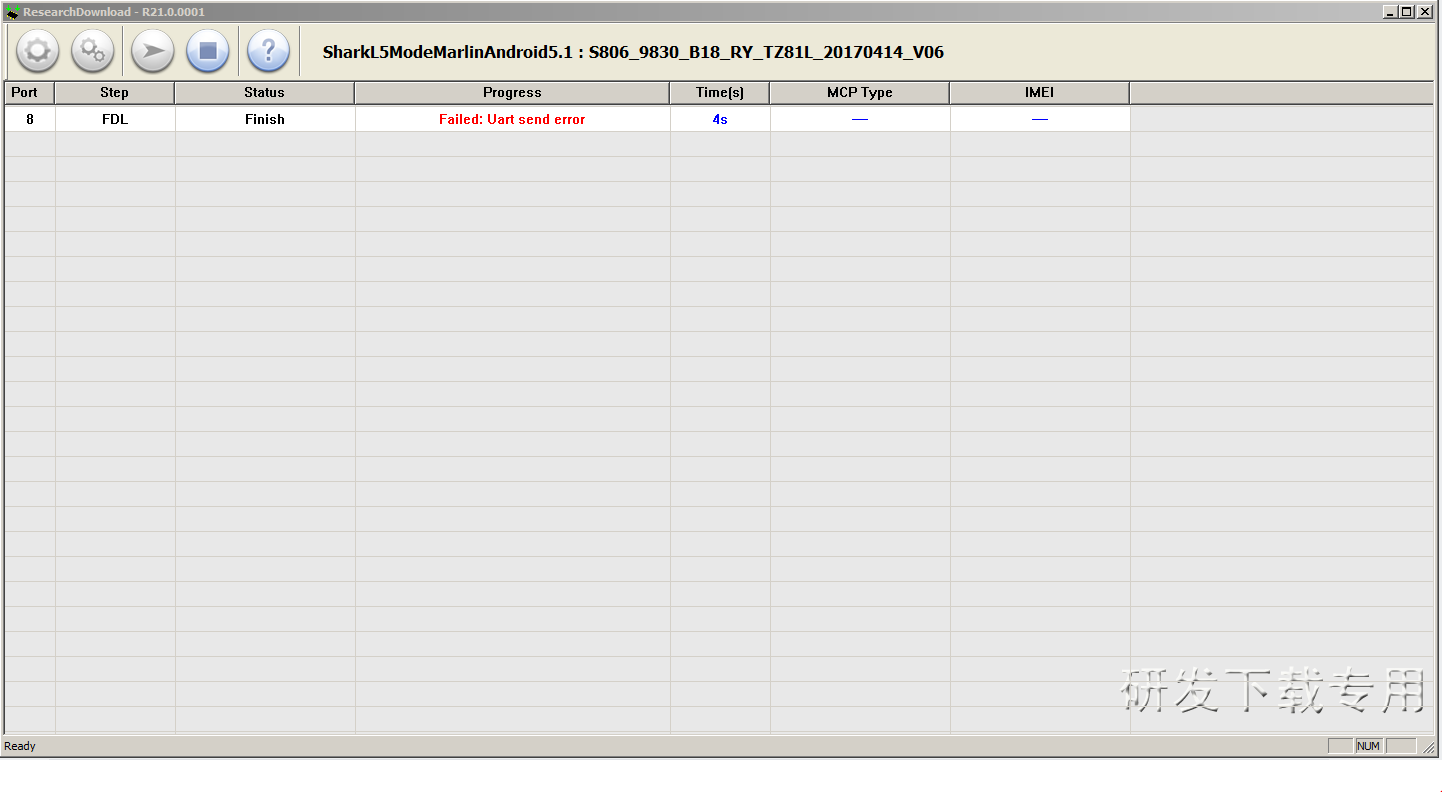Click the IMEI dash cell
Viewport: 1442px width, 792px height.
coord(1040,119)
